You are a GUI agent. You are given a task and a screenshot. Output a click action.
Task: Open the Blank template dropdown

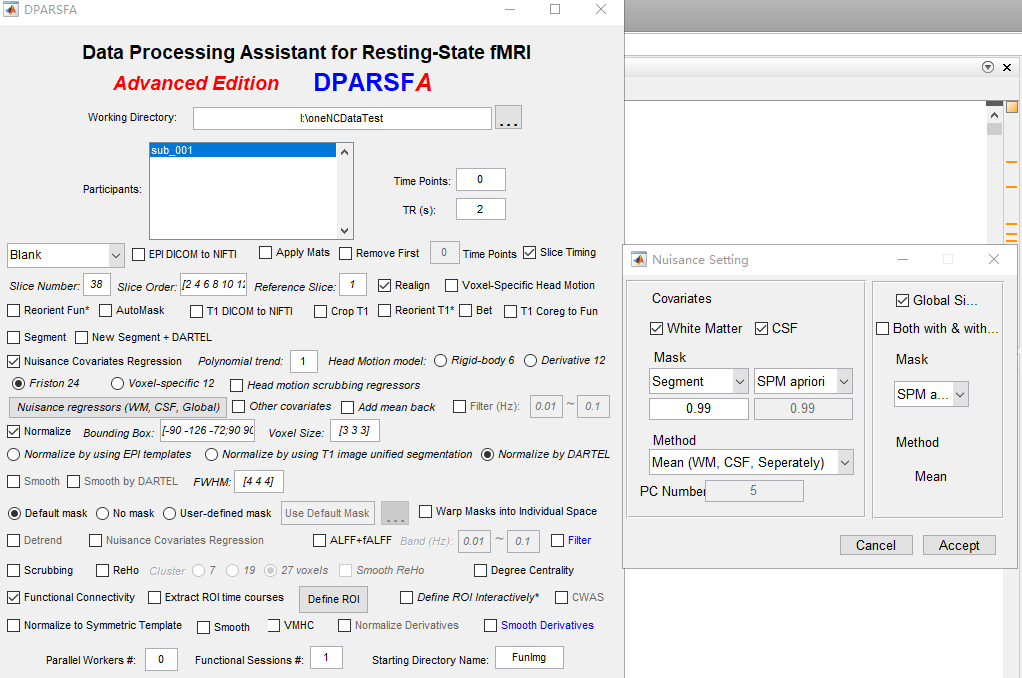[65, 255]
